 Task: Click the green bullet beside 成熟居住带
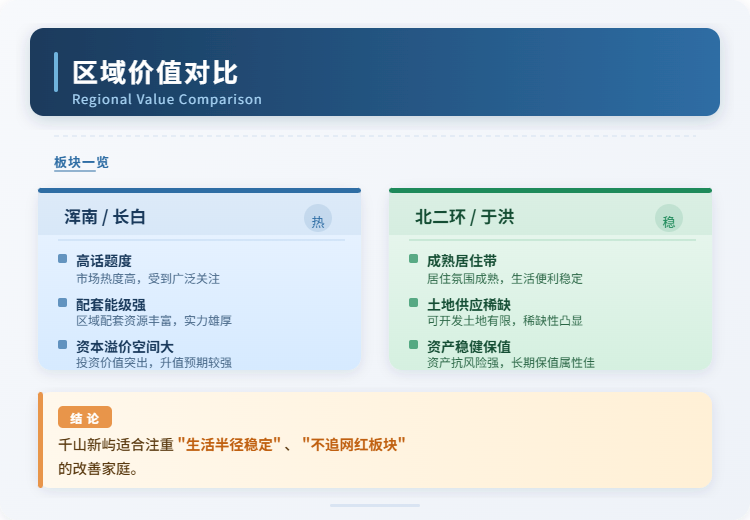tap(414, 259)
